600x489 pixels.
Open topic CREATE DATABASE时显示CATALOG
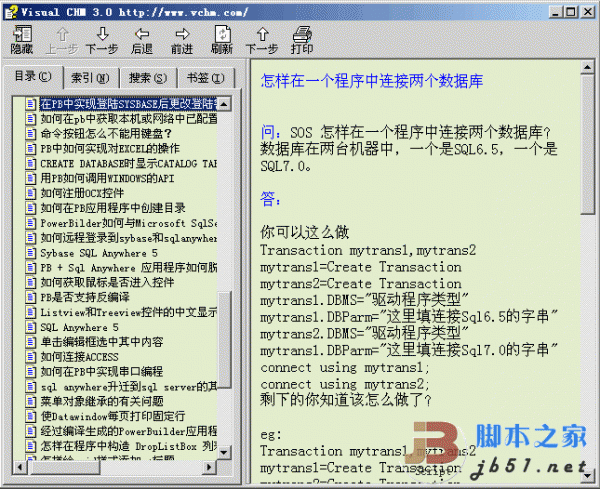point(129,163)
